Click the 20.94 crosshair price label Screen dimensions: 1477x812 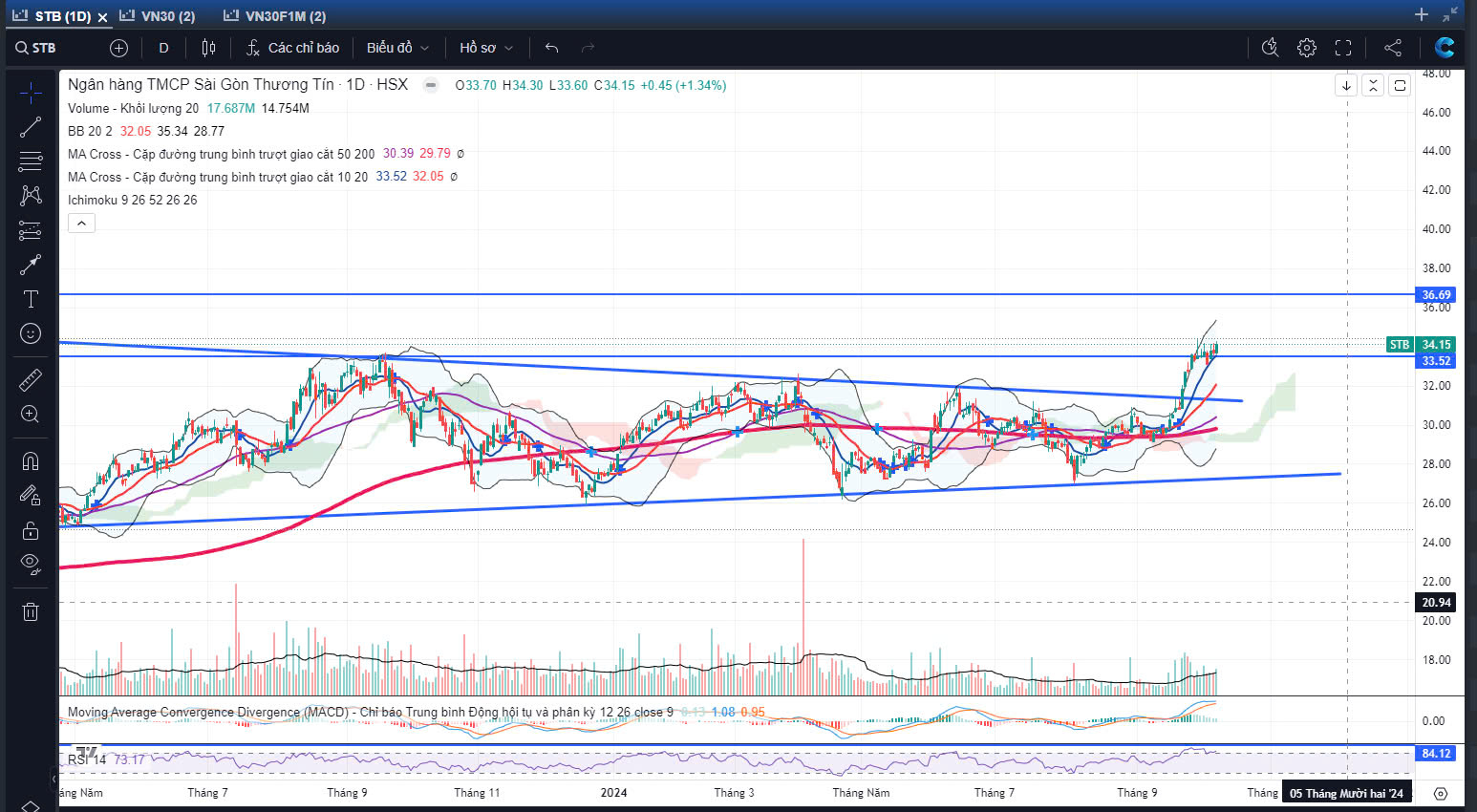(x=1436, y=603)
